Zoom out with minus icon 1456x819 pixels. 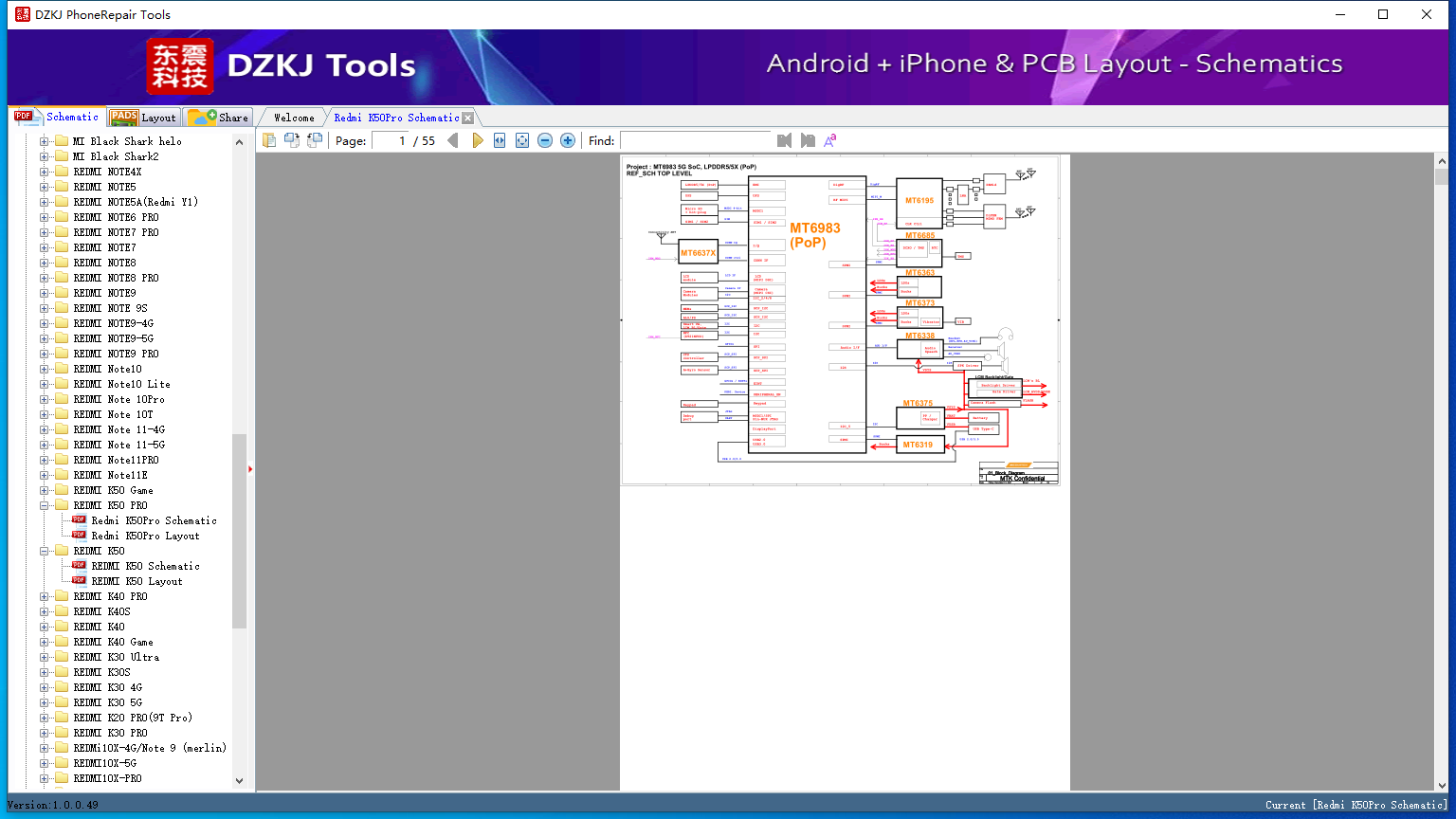(x=545, y=140)
